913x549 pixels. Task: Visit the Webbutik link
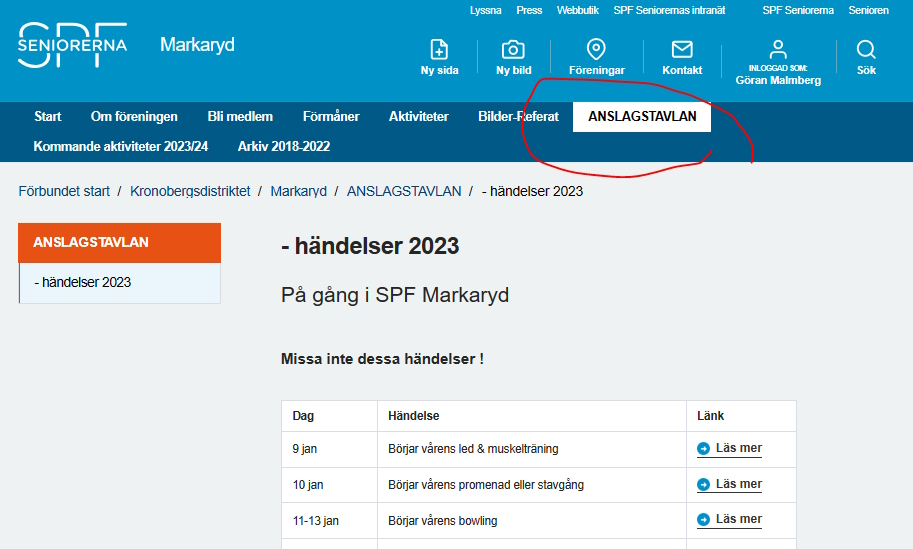[578, 10]
